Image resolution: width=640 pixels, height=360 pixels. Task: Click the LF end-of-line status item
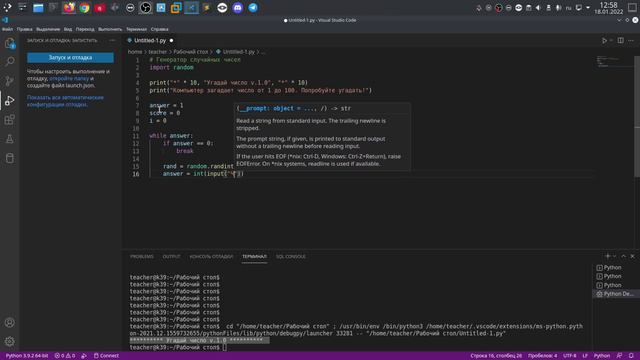tap(585, 356)
